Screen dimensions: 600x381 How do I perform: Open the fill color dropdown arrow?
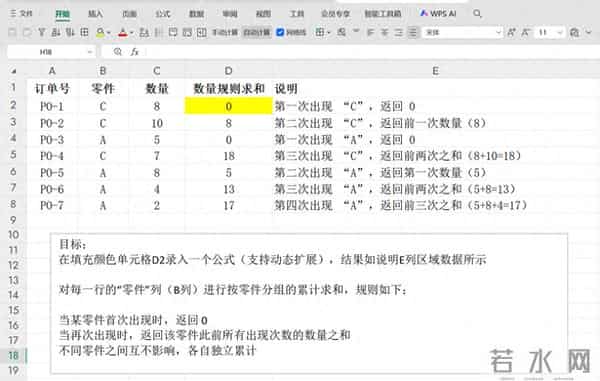click(x=109, y=33)
